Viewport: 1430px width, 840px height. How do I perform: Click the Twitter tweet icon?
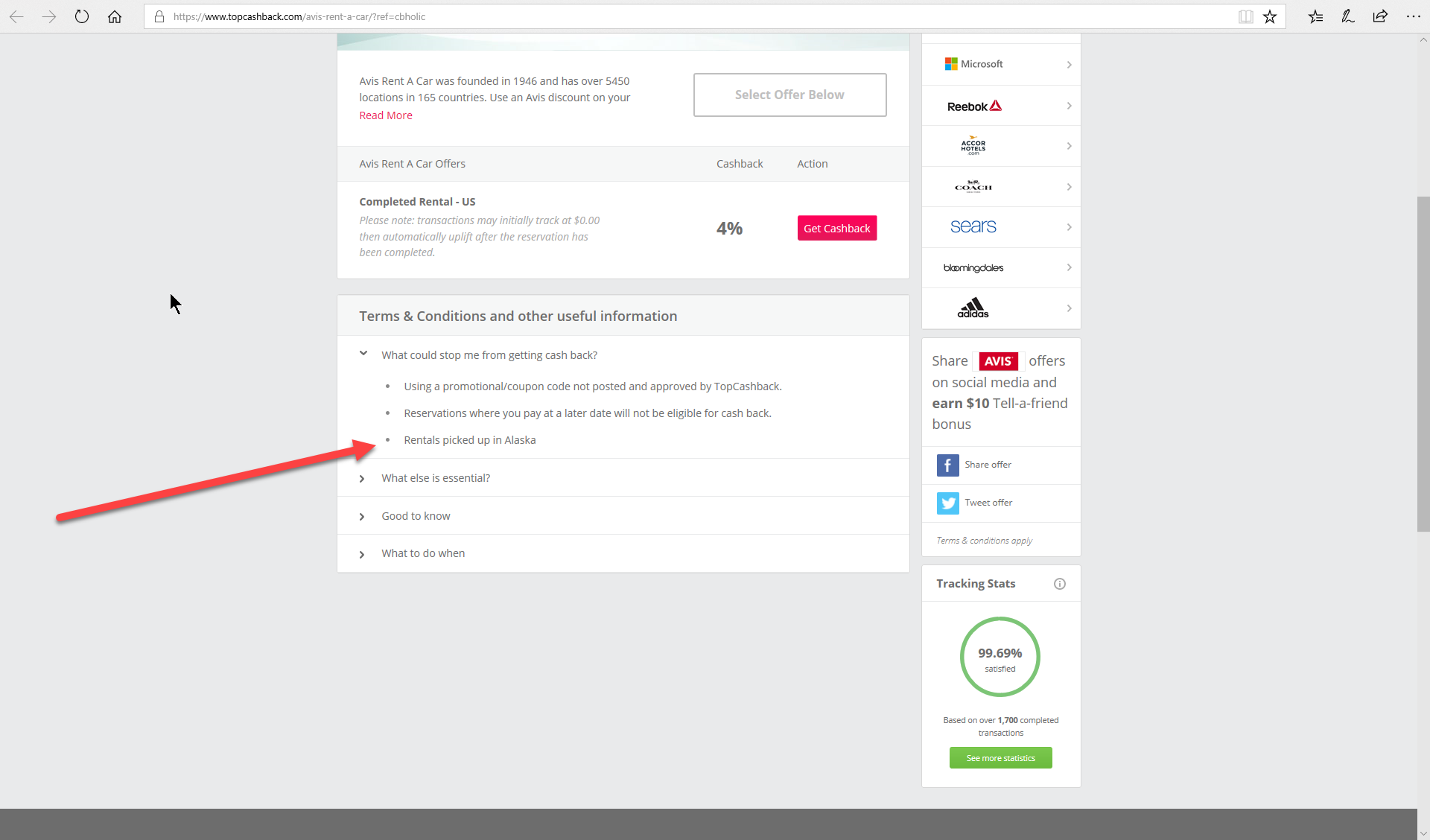[947, 503]
